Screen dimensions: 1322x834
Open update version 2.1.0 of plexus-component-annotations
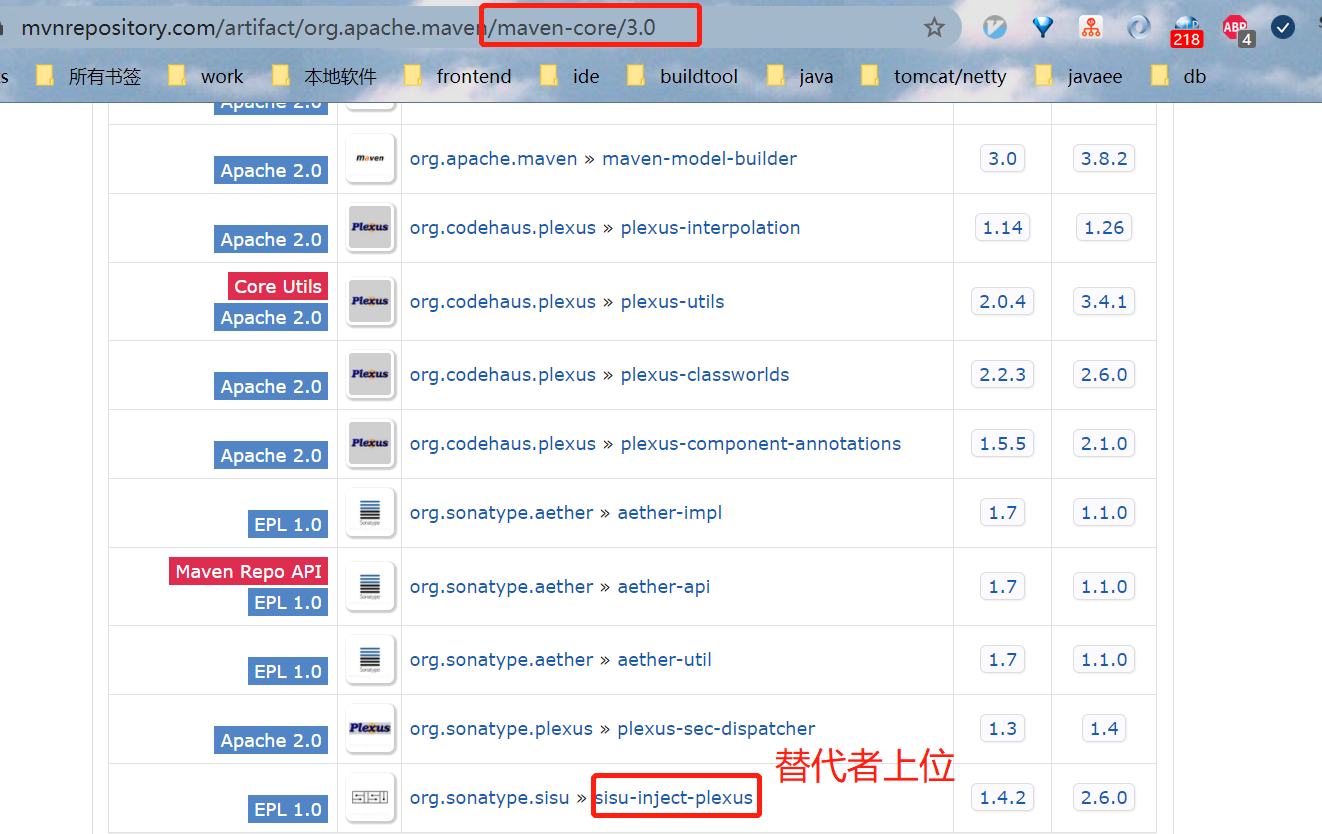coord(1104,443)
